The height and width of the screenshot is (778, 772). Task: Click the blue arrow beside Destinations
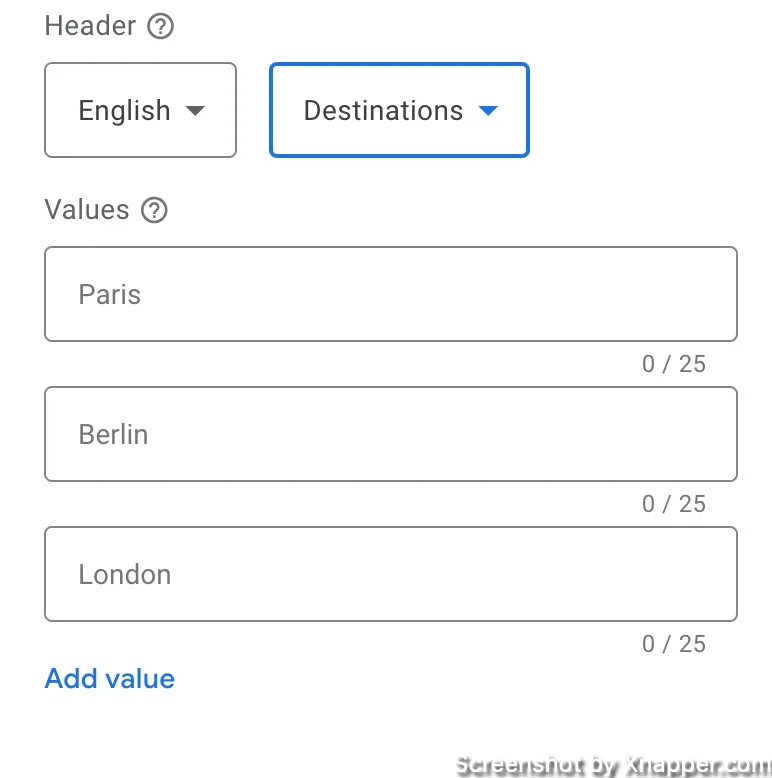point(488,110)
